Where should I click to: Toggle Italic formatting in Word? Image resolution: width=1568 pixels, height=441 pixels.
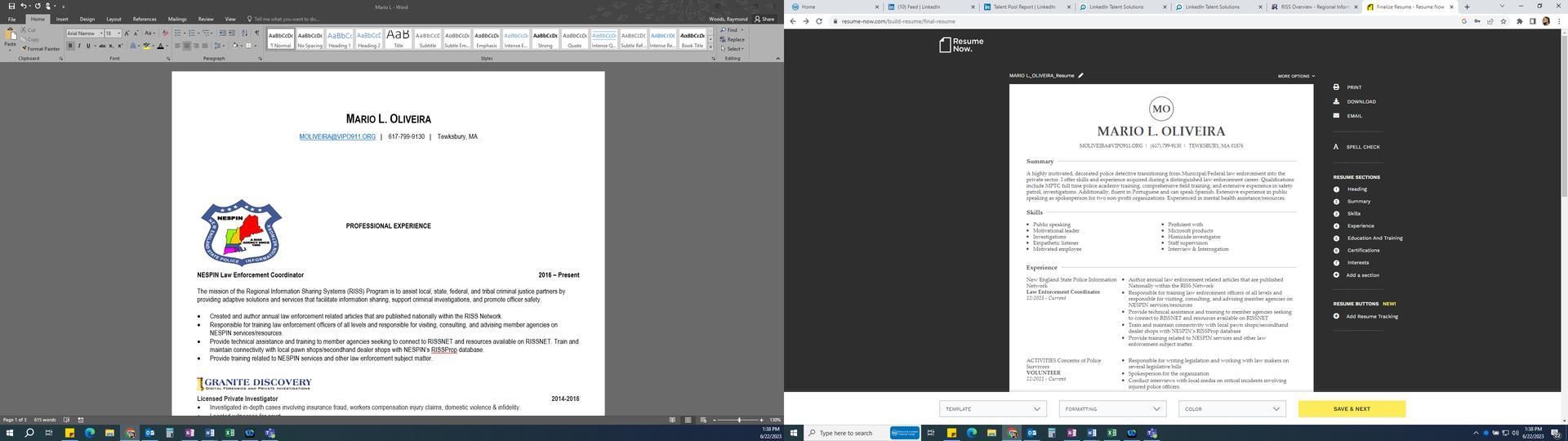[79, 46]
